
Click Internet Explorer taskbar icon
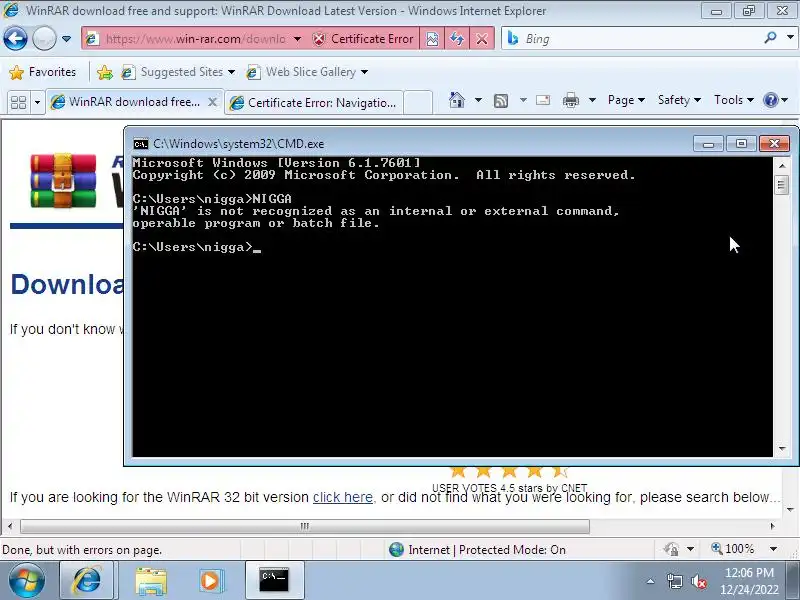click(x=86, y=581)
